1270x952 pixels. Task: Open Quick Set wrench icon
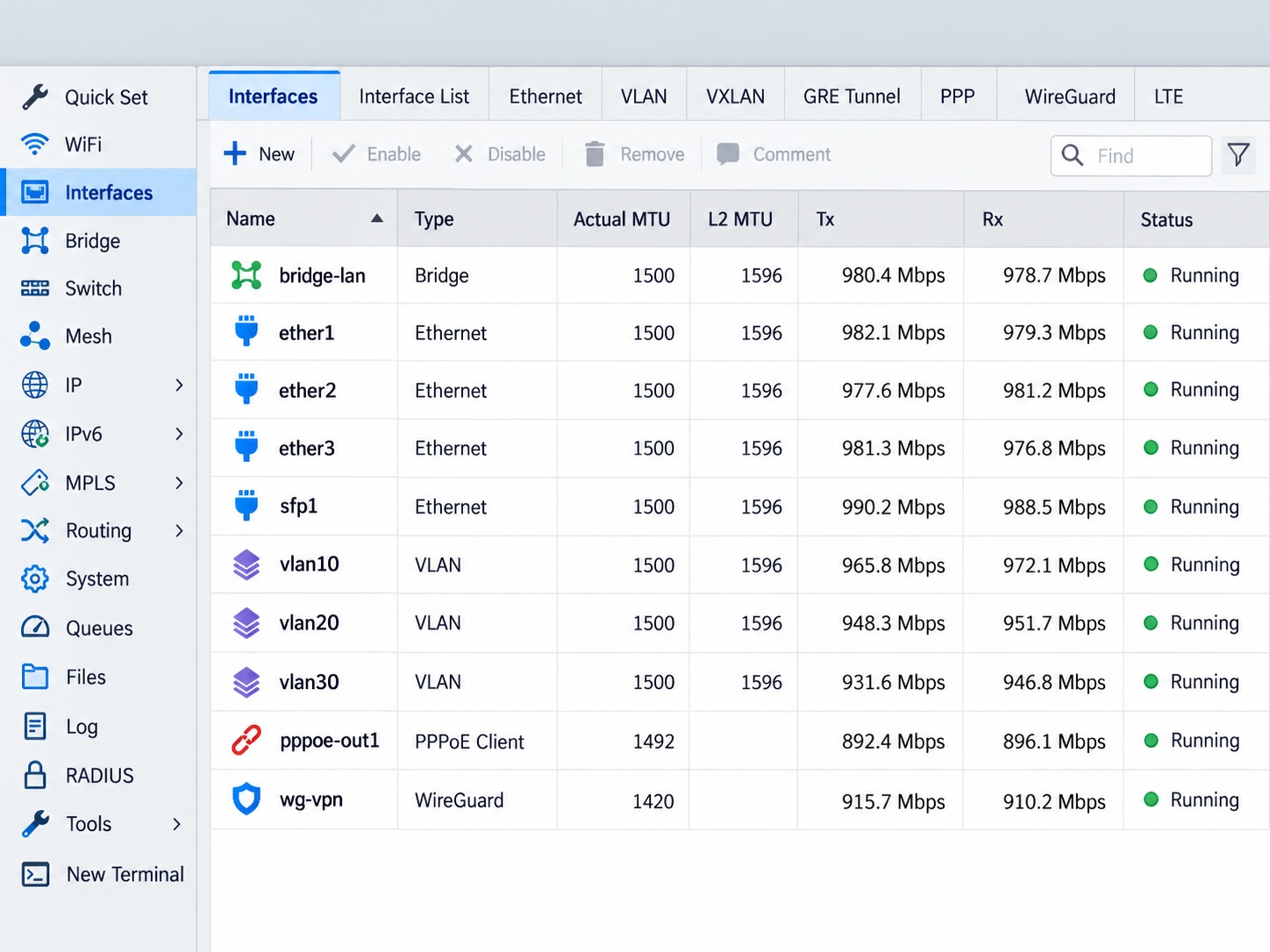coord(35,96)
